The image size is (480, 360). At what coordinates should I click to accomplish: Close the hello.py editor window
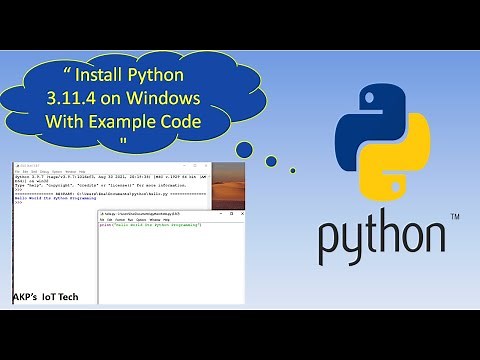[x=242, y=214]
